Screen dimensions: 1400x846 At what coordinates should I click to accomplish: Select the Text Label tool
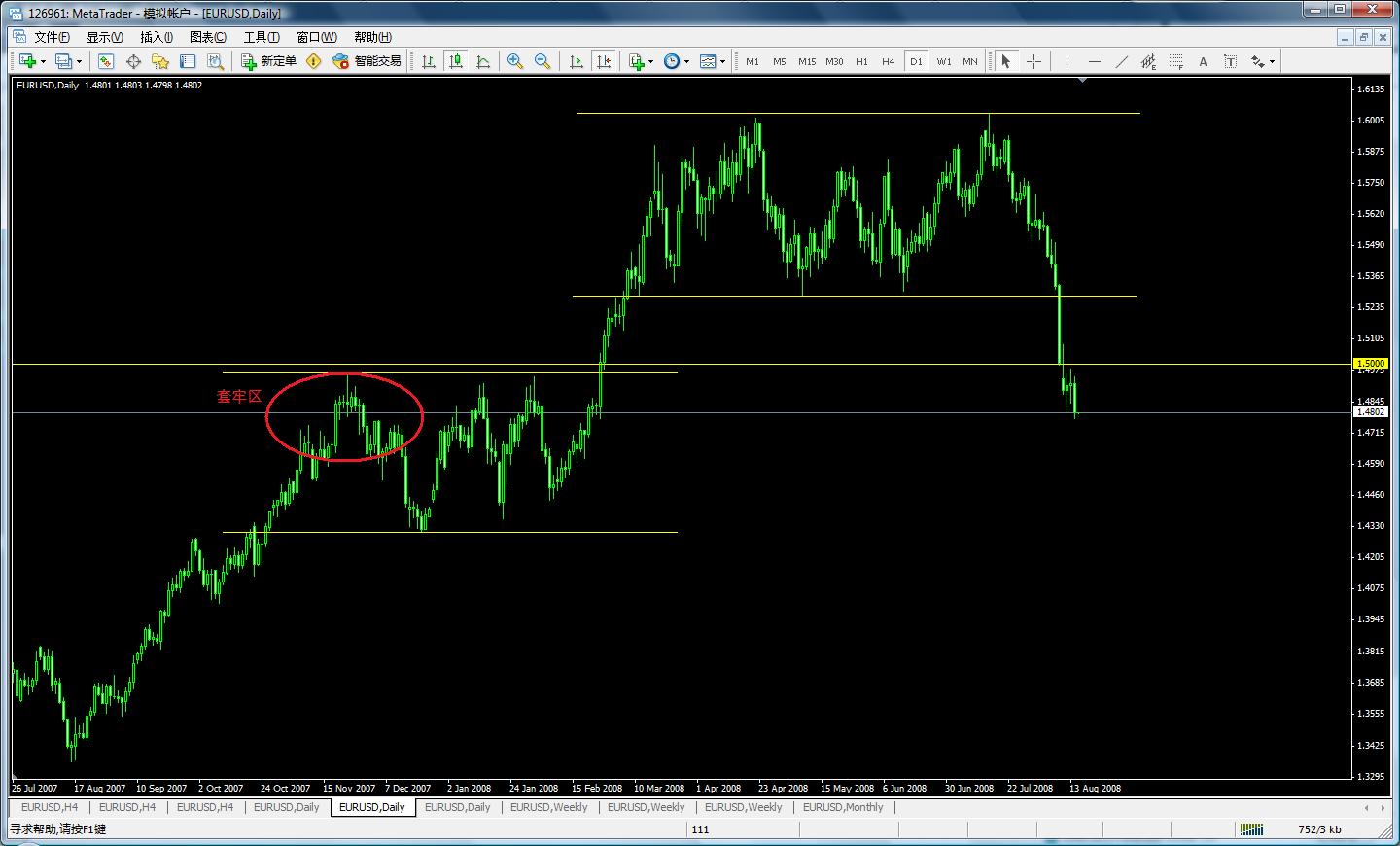pyautogui.click(x=1230, y=61)
